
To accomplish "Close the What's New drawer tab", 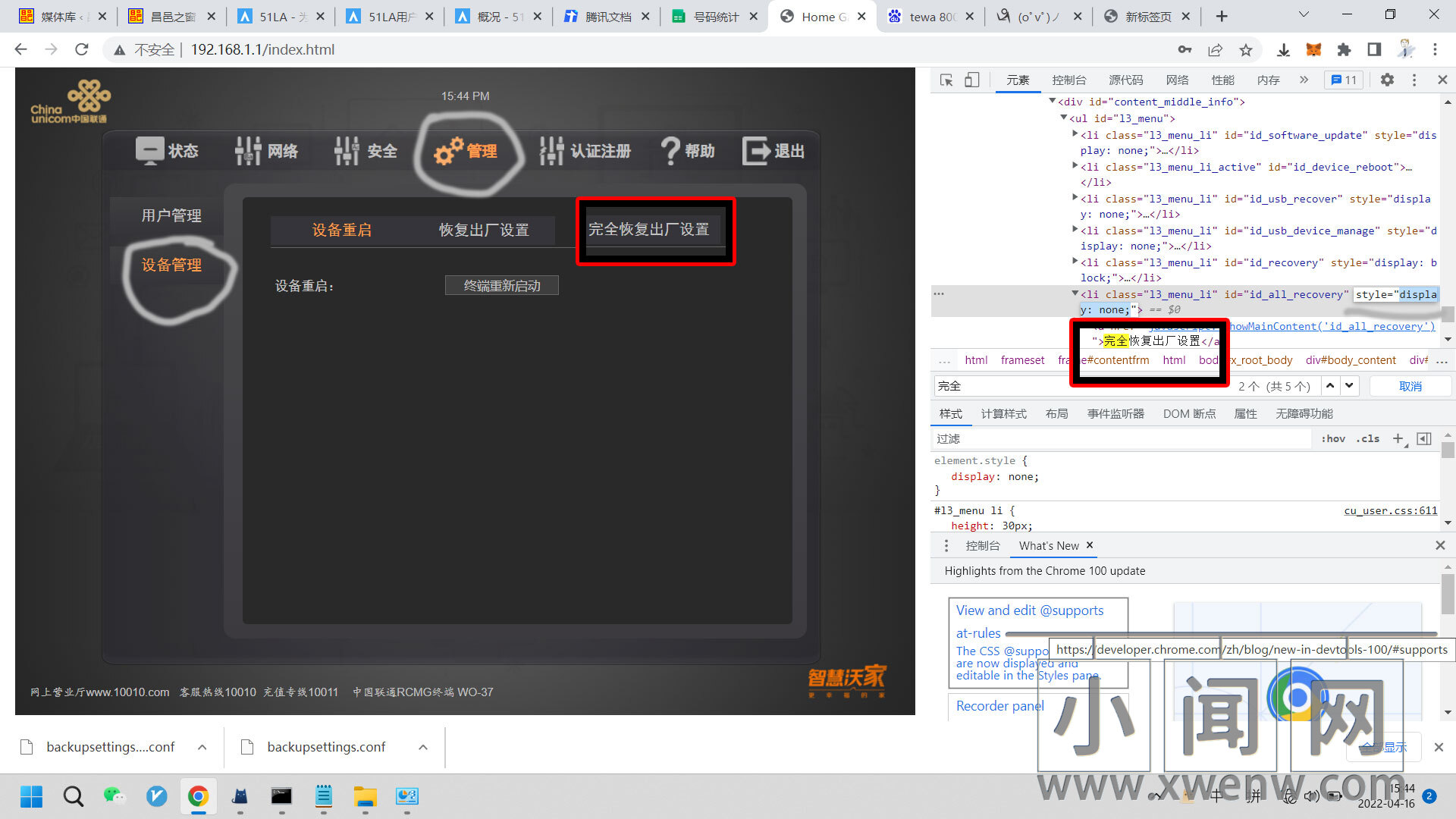I will point(1090,544).
